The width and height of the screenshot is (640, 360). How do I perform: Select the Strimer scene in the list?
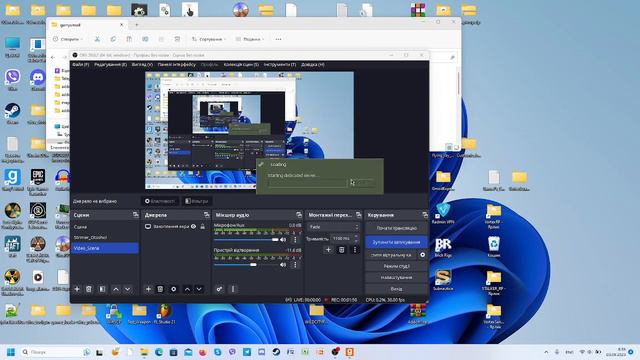click(x=105, y=237)
